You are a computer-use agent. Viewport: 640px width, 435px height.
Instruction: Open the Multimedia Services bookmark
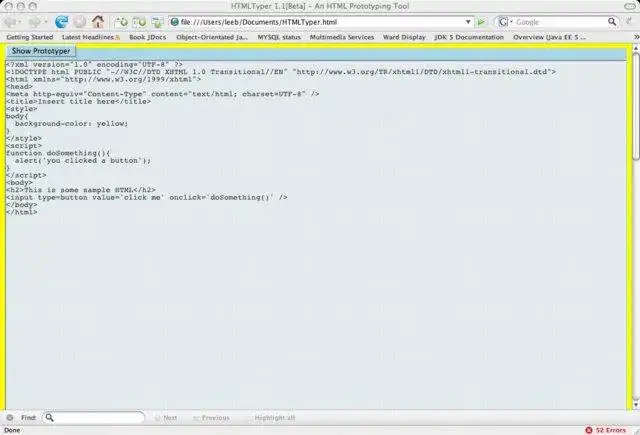click(342, 37)
